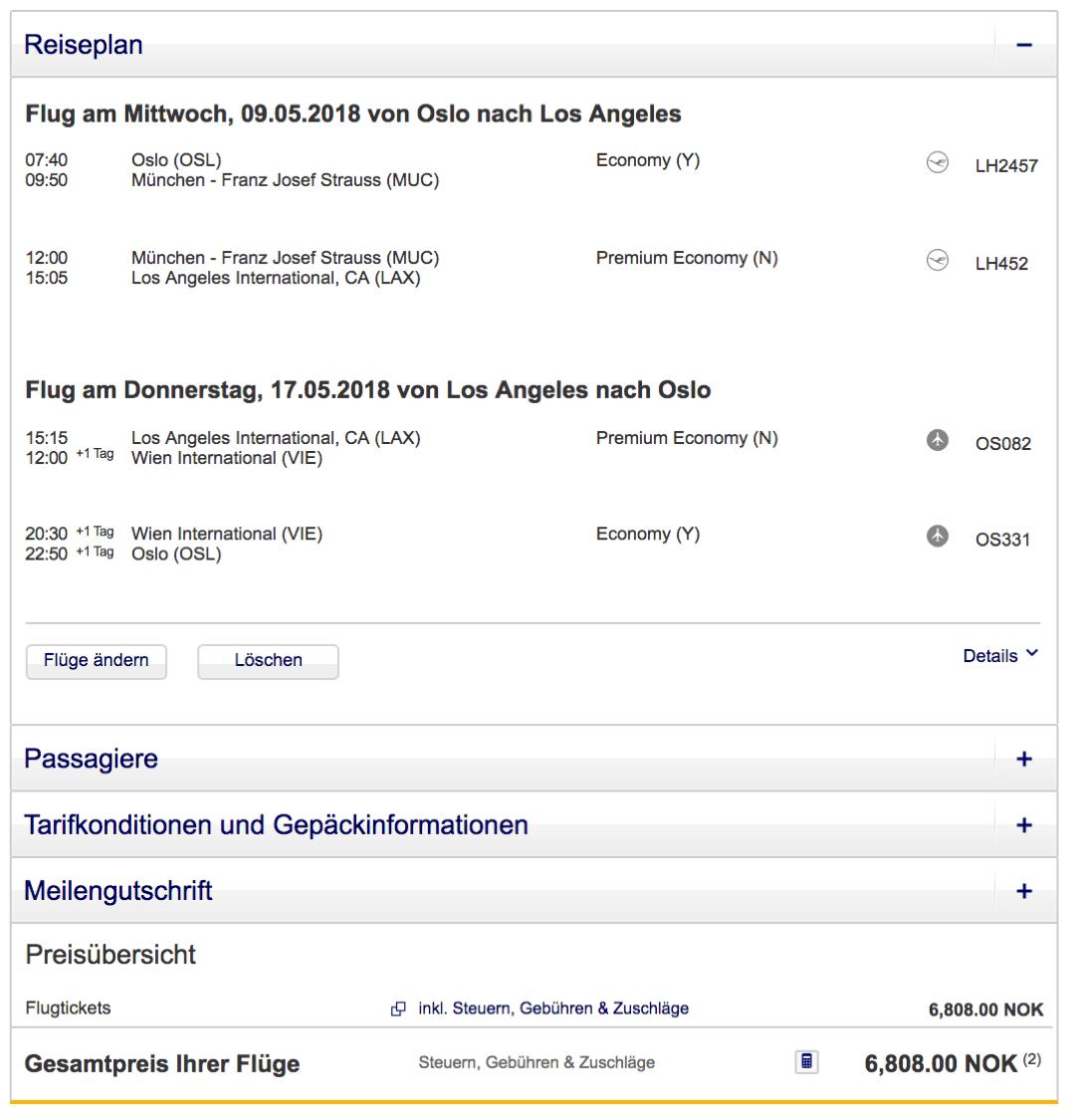Viewport: 1072px width, 1120px height.
Task: Click footnote marker (2) beside total price
Action: click(1032, 1059)
